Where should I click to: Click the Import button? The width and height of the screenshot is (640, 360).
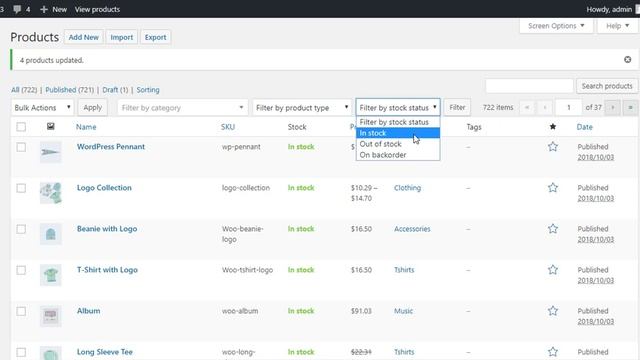(x=122, y=37)
